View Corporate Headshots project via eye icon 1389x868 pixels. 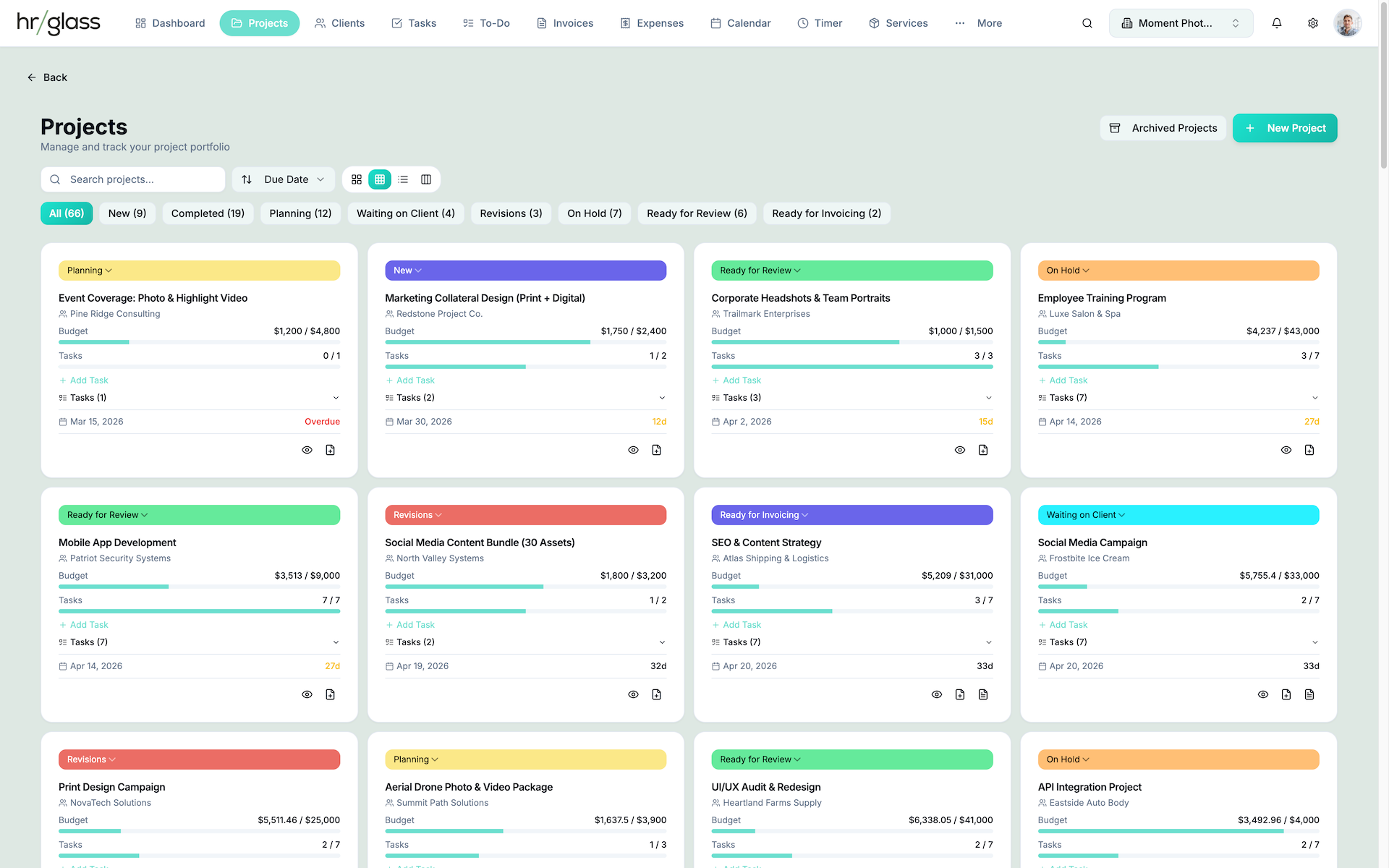960,450
